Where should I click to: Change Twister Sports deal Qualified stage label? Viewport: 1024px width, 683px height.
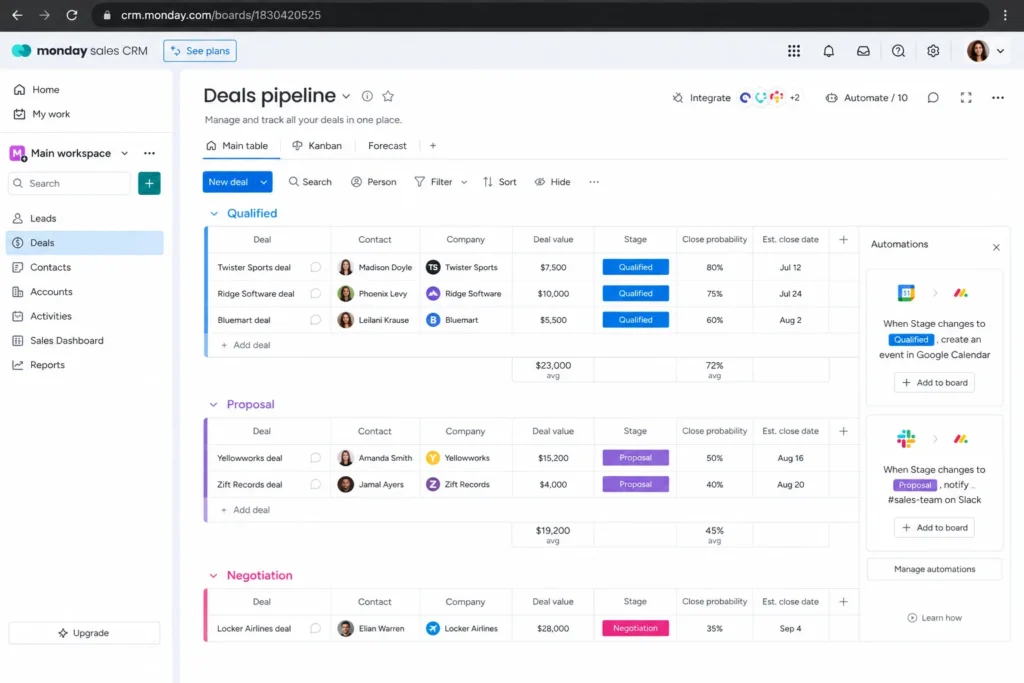(x=635, y=267)
